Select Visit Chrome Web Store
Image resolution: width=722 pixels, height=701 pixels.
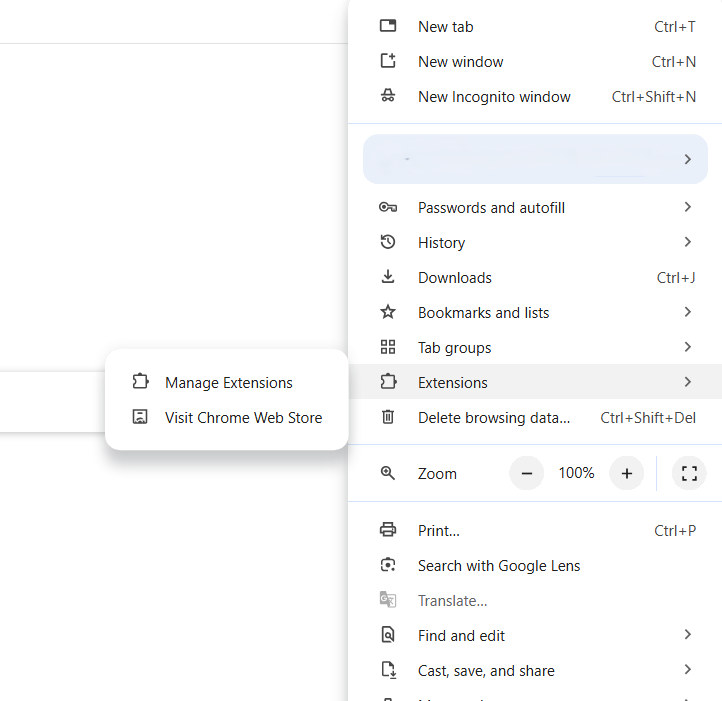click(x=243, y=418)
